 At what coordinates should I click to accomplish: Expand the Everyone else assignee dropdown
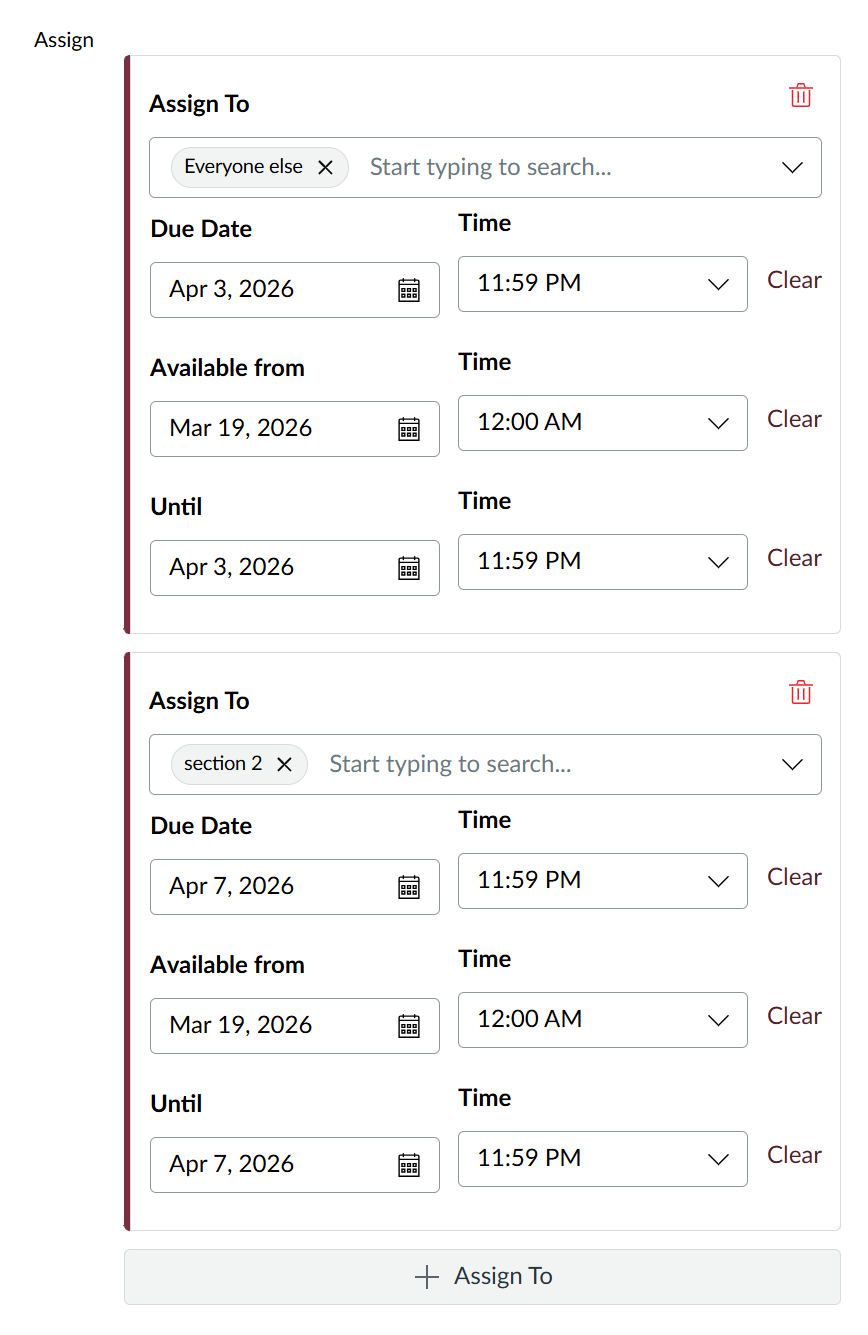point(792,167)
